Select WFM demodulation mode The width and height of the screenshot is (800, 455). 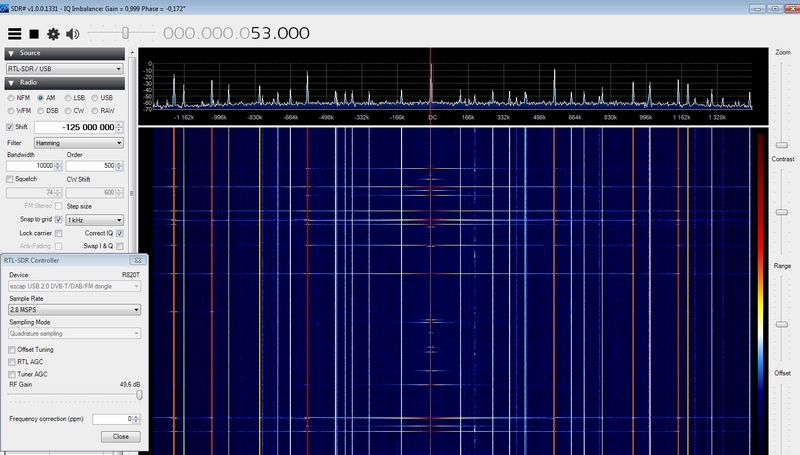tap(11, 111)
